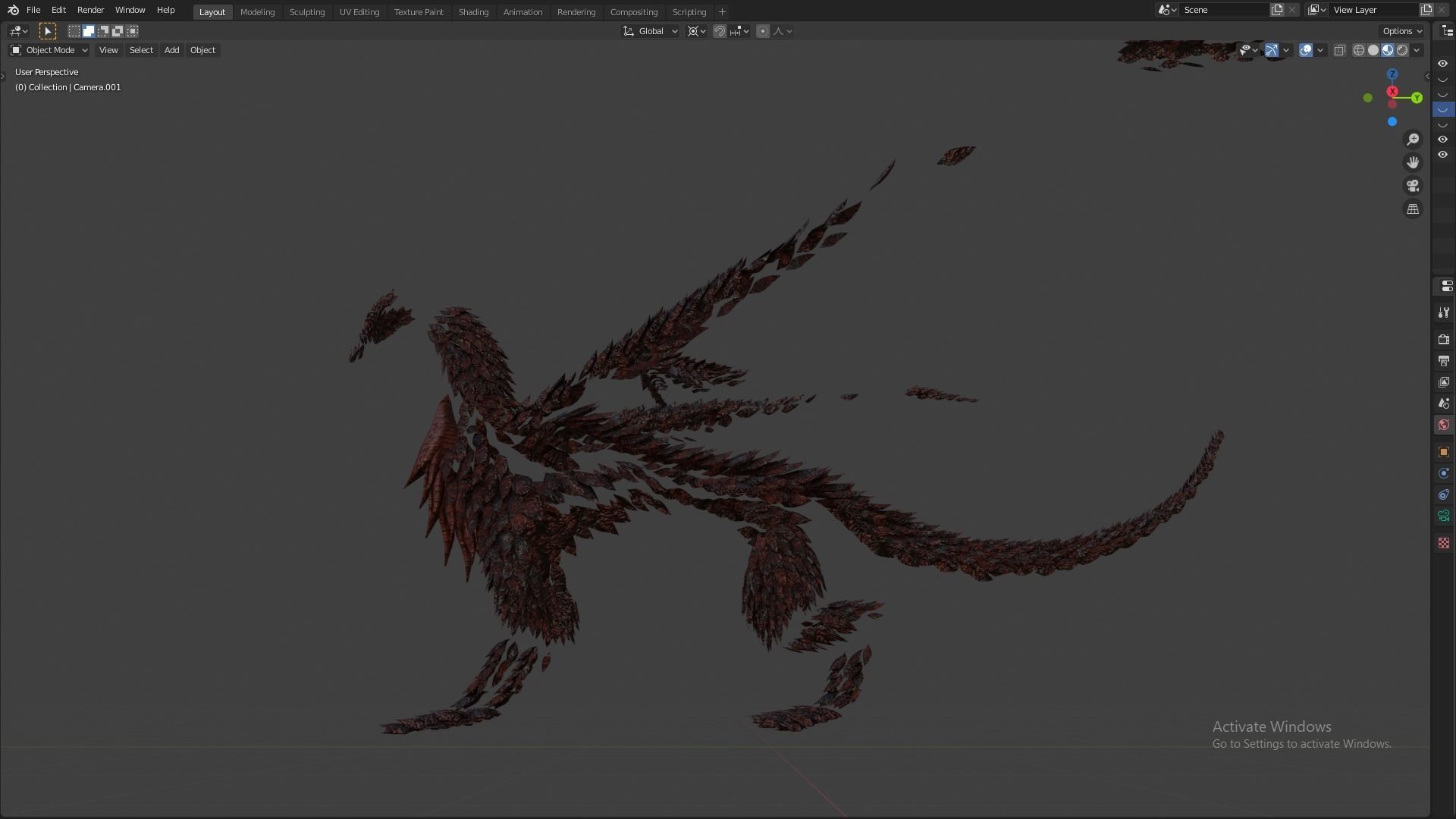Image resolution: width=1456 pixels, height=819 pixels.
Task: Toggle snapping magnet on
Action: coord(720,31)
